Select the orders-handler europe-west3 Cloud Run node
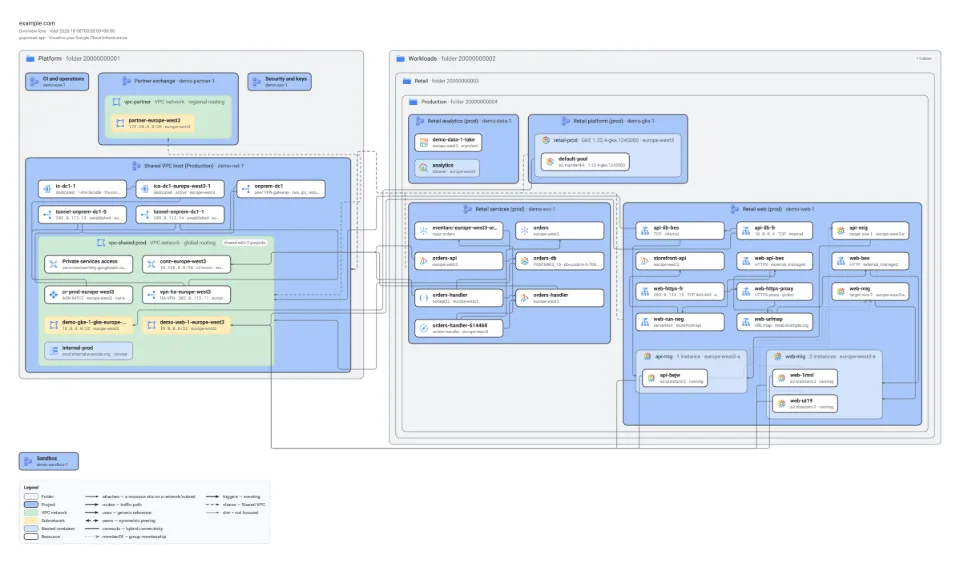This screenshot has width=960, height=563. [x=560, y=298]
